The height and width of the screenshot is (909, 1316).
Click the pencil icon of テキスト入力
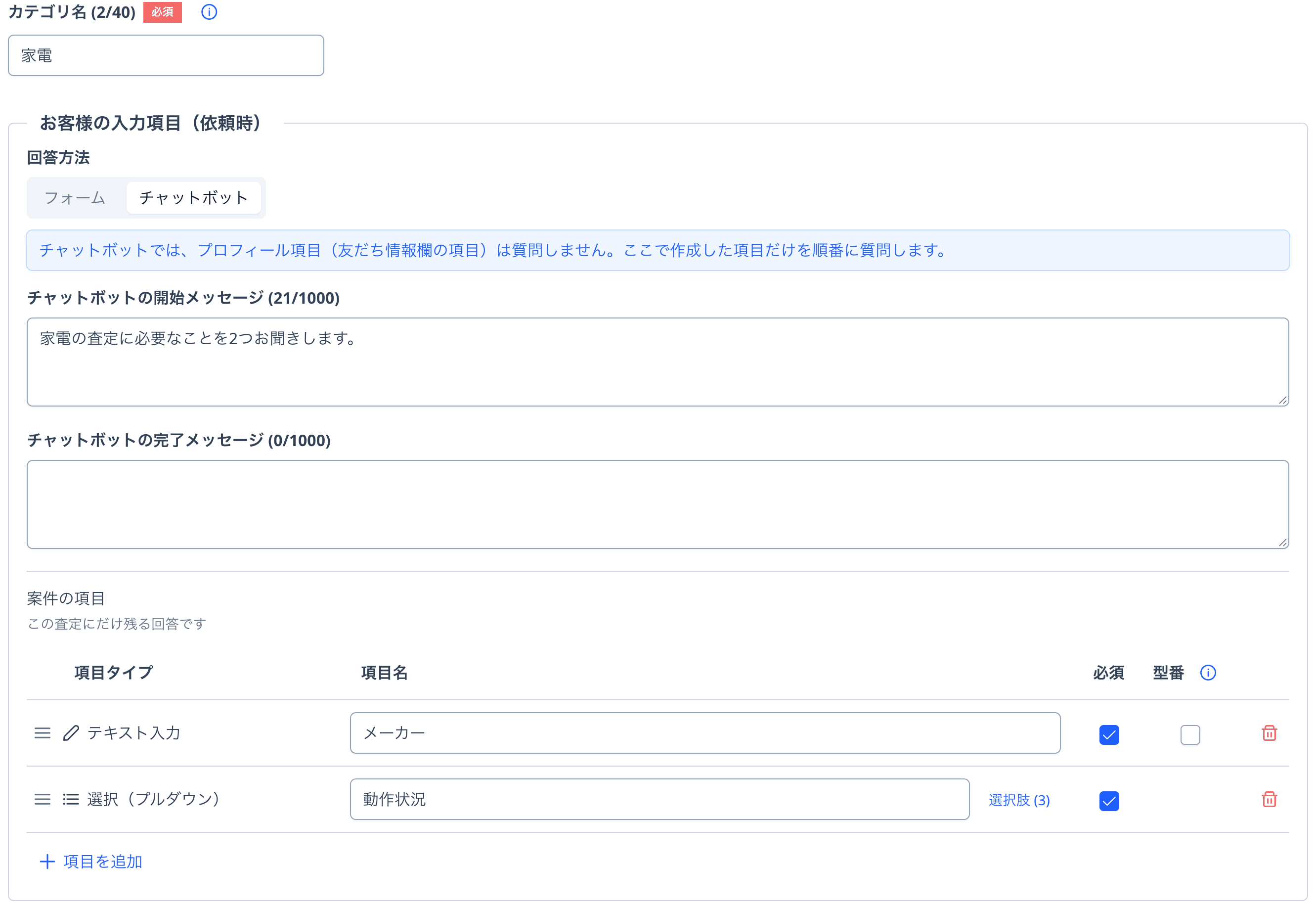point(71,733)
